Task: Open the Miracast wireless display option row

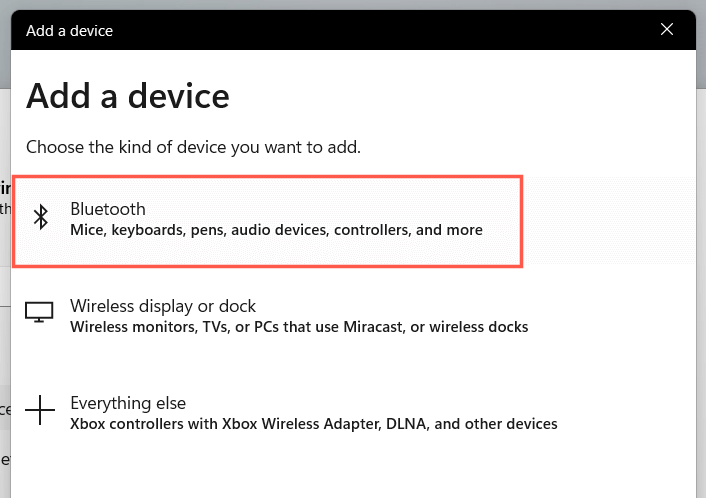Action: tap(300, 316)
